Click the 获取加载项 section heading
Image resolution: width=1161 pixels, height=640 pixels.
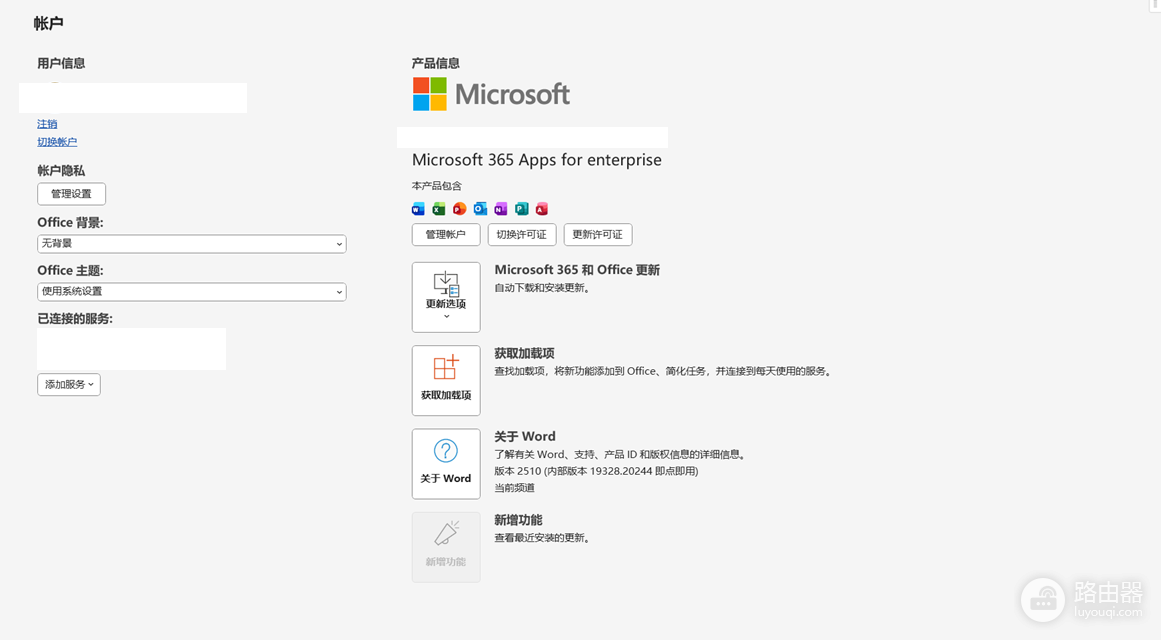click(524, 353)
